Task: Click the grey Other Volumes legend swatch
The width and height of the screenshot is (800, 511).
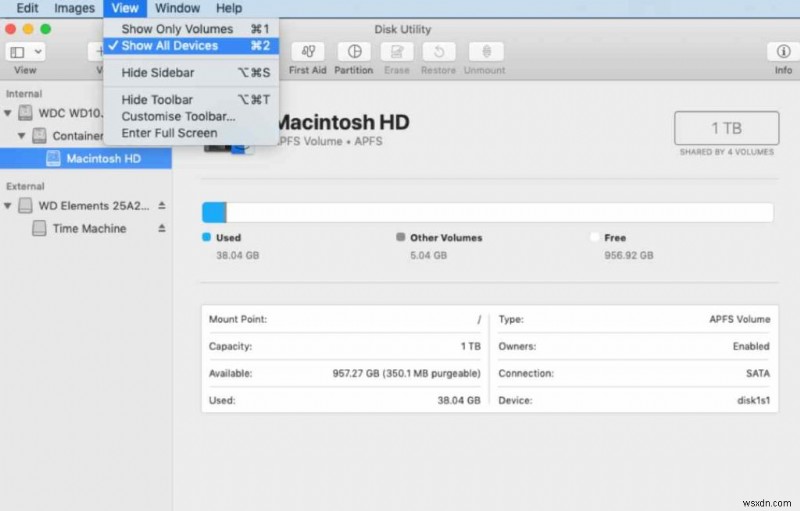Action: 401,237
